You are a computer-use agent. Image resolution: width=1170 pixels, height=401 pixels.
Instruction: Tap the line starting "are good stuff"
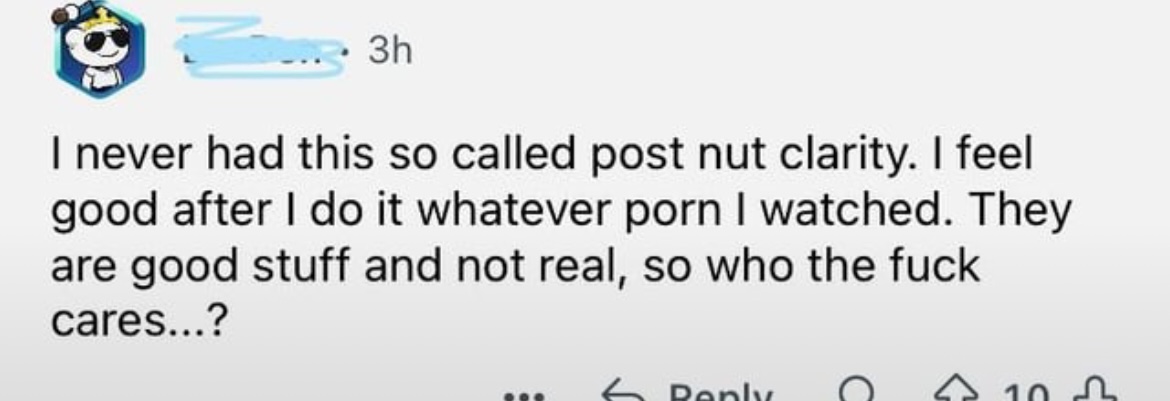(515, 267)
